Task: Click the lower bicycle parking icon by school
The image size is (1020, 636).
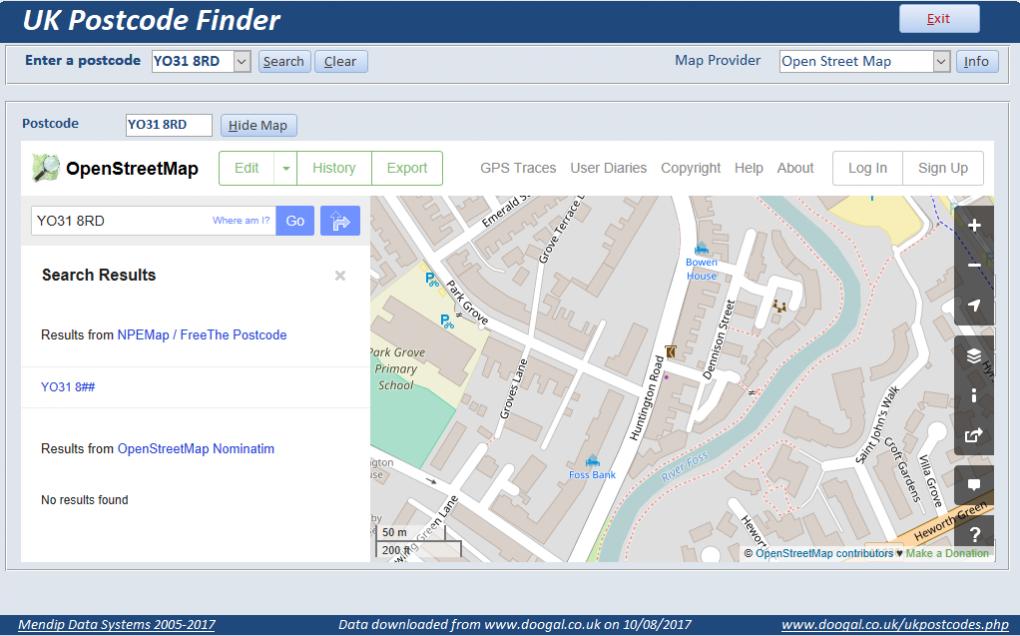Action: coord(447,321)
